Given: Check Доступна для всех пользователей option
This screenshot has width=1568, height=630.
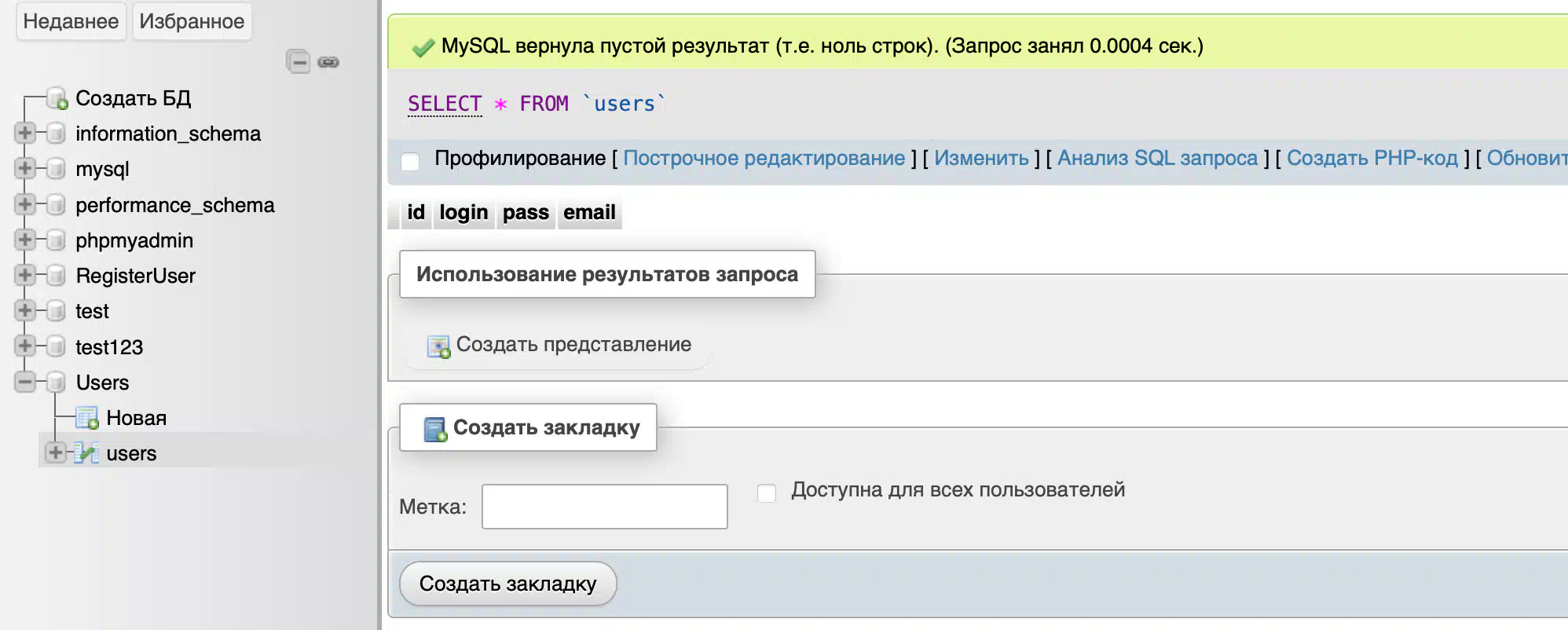Looking at the screenshot, I should pos(767,493).
